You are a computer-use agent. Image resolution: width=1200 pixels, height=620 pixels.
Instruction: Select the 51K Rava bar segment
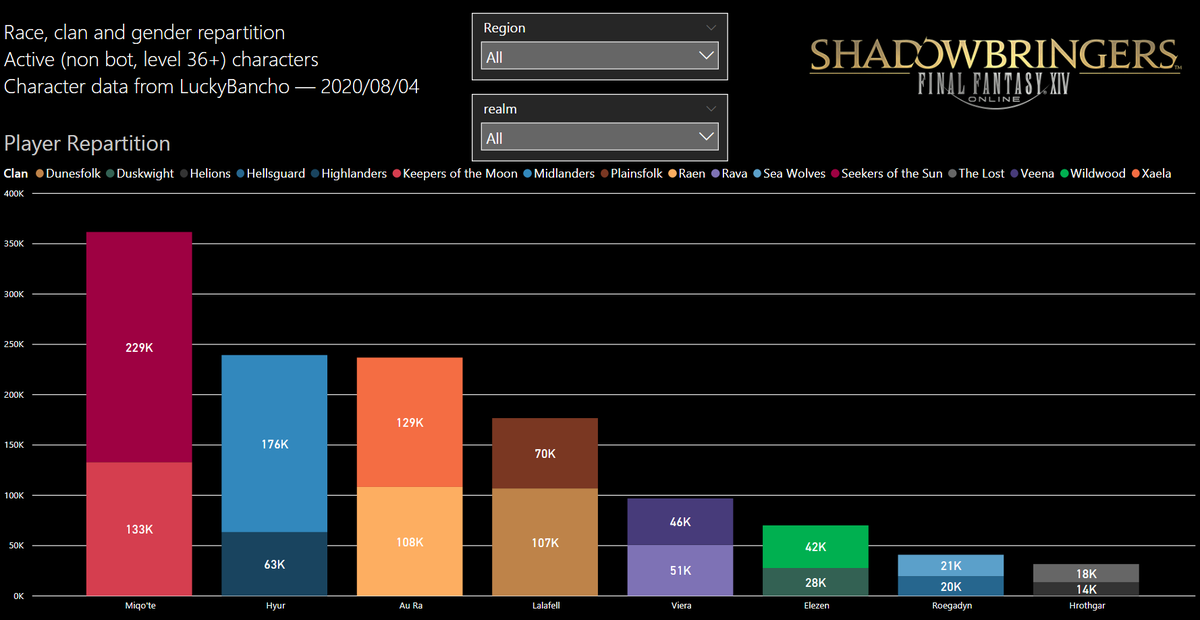(680, 570)
